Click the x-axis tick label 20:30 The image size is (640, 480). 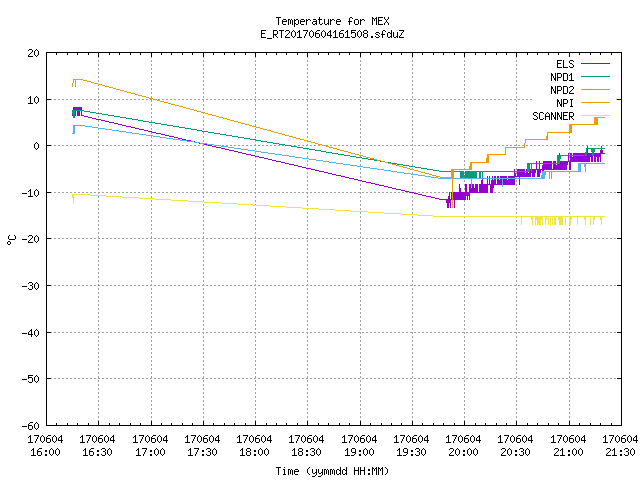(x=515, y=452)
